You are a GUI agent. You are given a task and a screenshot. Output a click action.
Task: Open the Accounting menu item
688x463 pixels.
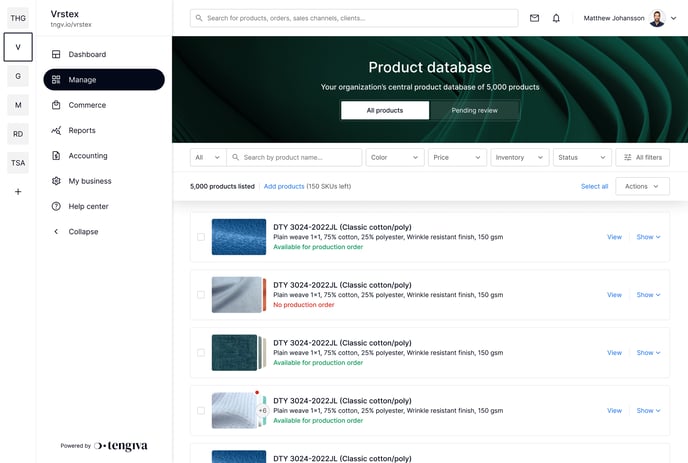pyautogui.click(x=104, y=155)
